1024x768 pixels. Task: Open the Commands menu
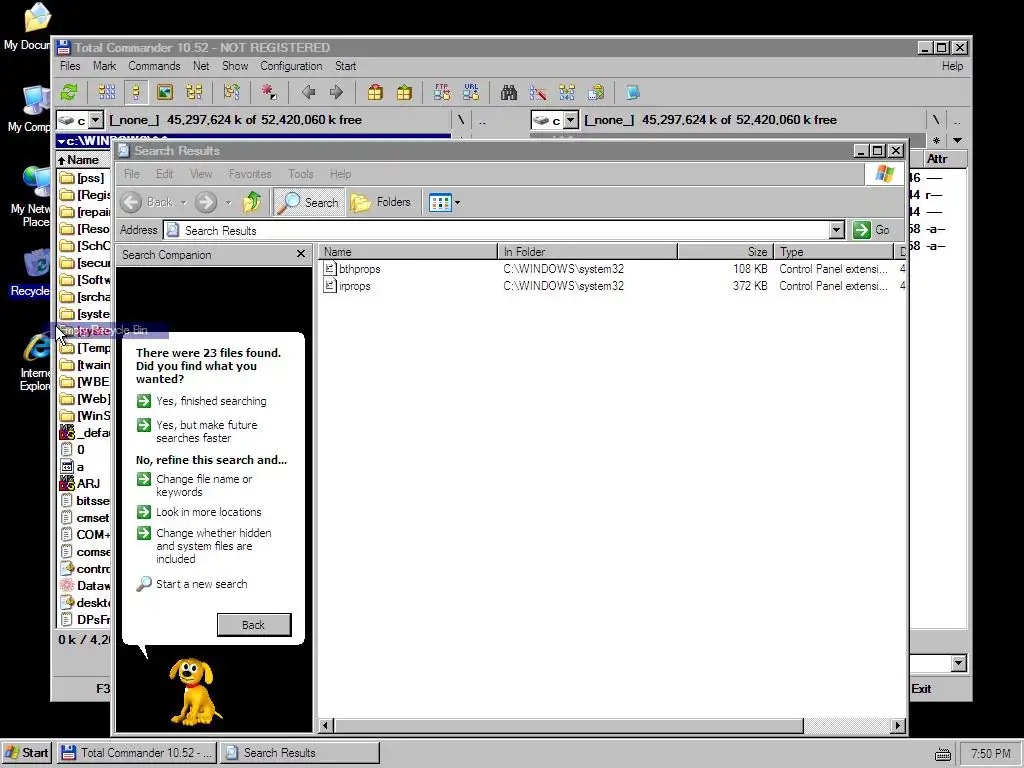pos(154,66)
